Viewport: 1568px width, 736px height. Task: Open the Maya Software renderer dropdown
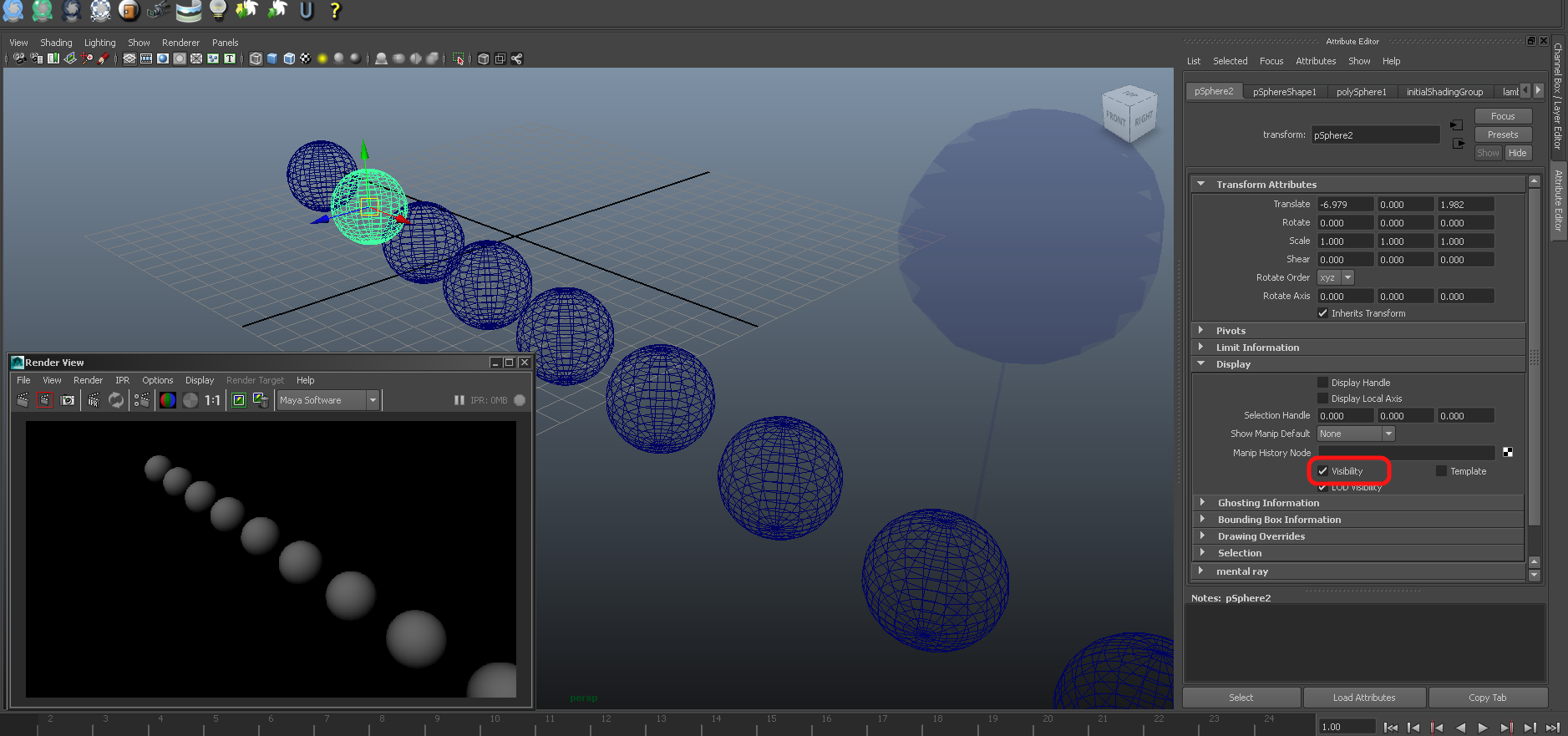[x=328, y=400]
